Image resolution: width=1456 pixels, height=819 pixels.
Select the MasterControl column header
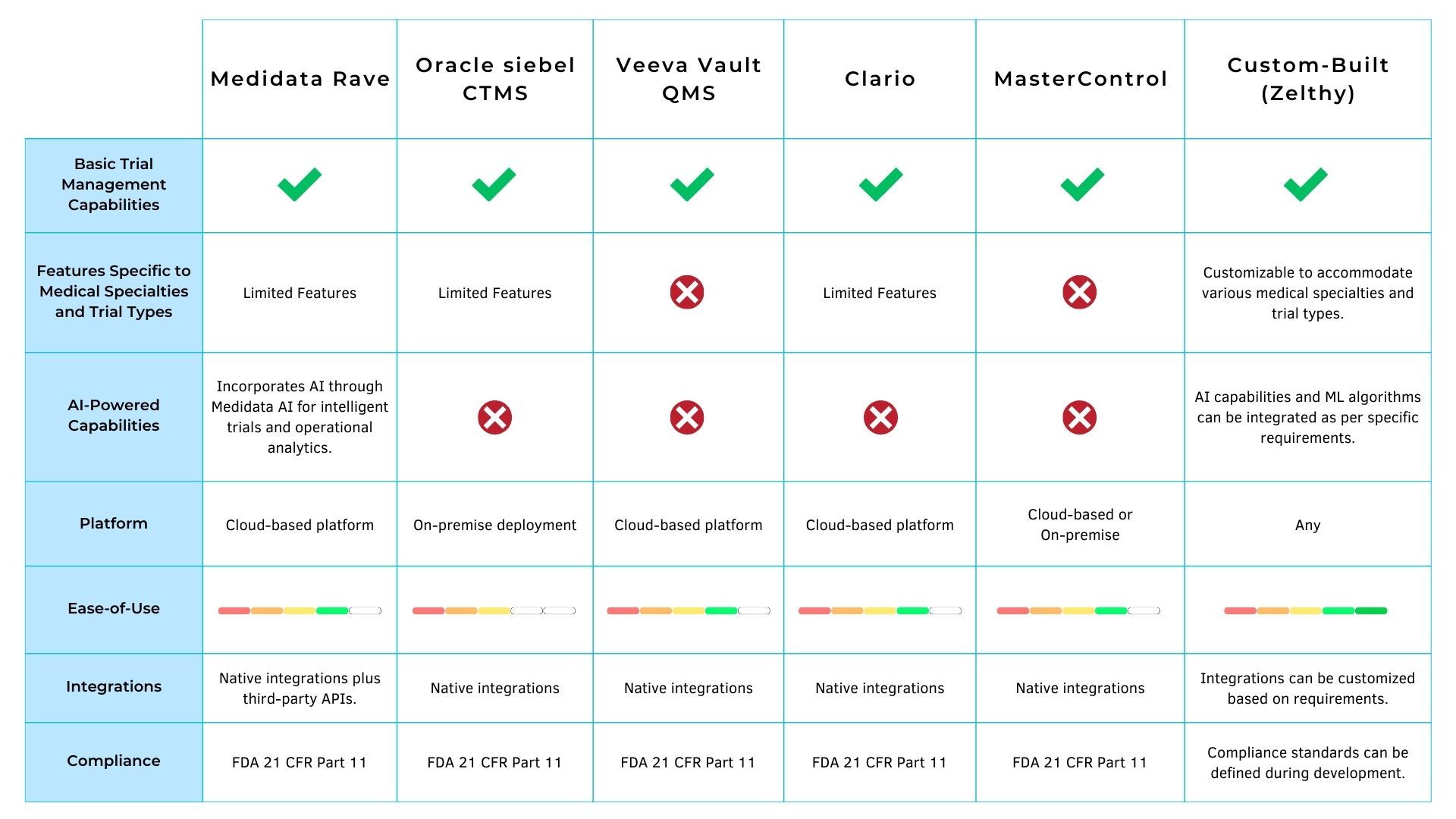1081,79
